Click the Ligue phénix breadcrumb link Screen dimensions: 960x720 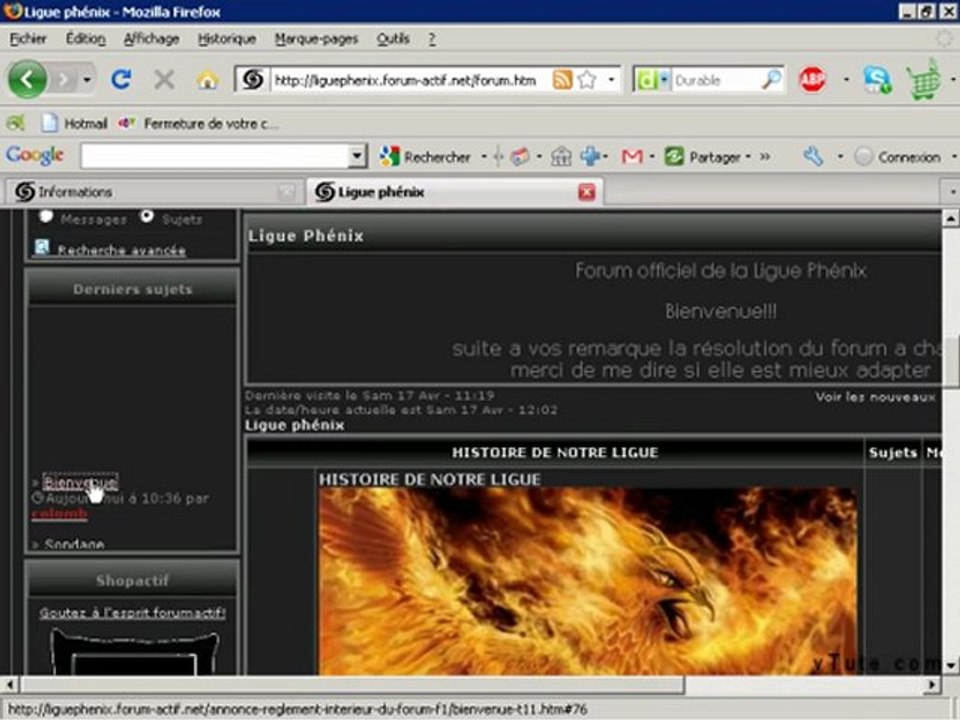[x=294, y=426]
